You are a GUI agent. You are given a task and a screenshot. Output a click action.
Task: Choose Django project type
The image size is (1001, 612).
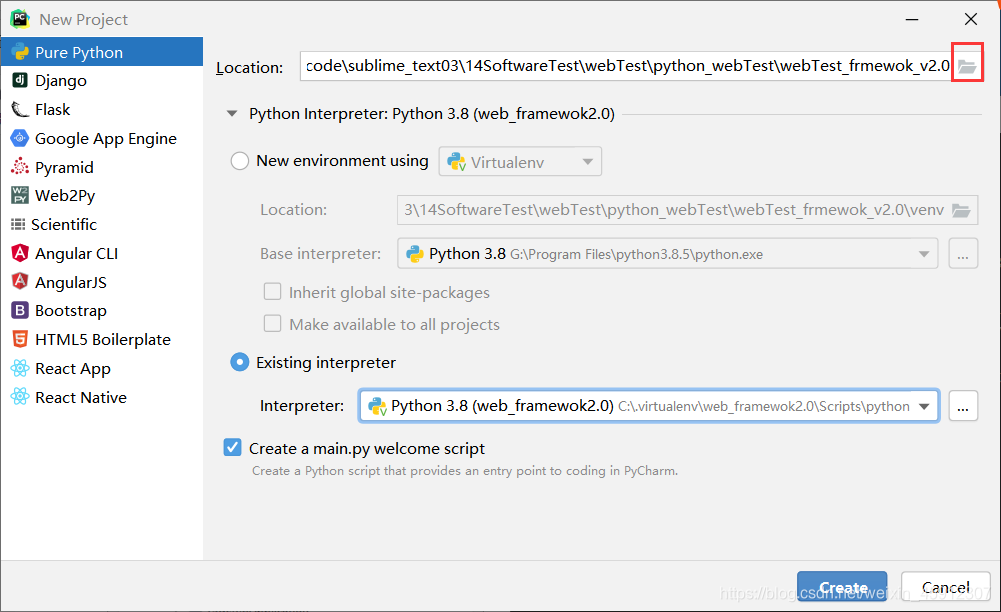(102, 80)
